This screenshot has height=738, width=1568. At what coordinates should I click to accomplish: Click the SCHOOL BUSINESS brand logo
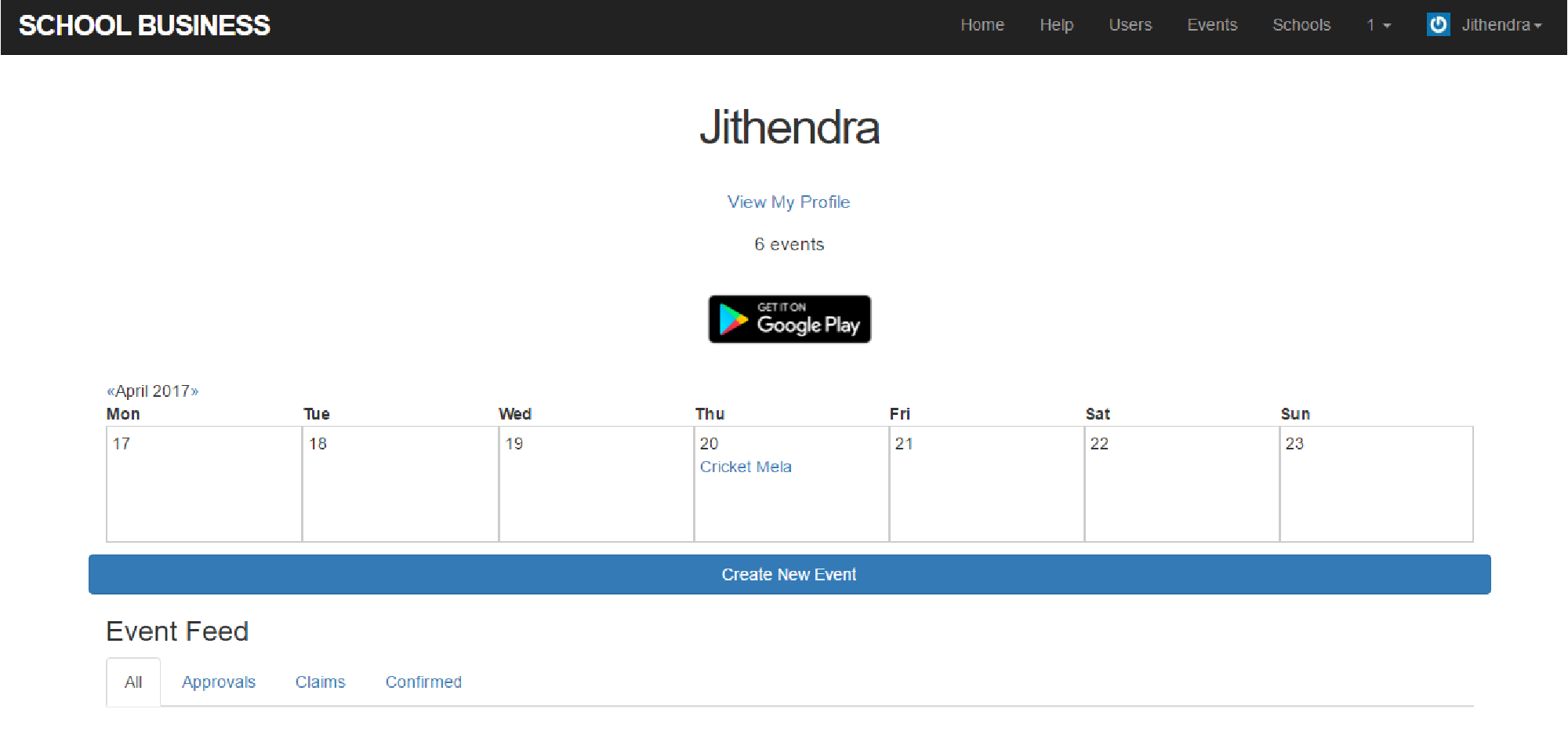pyautogui.click(x=144, y=26)
